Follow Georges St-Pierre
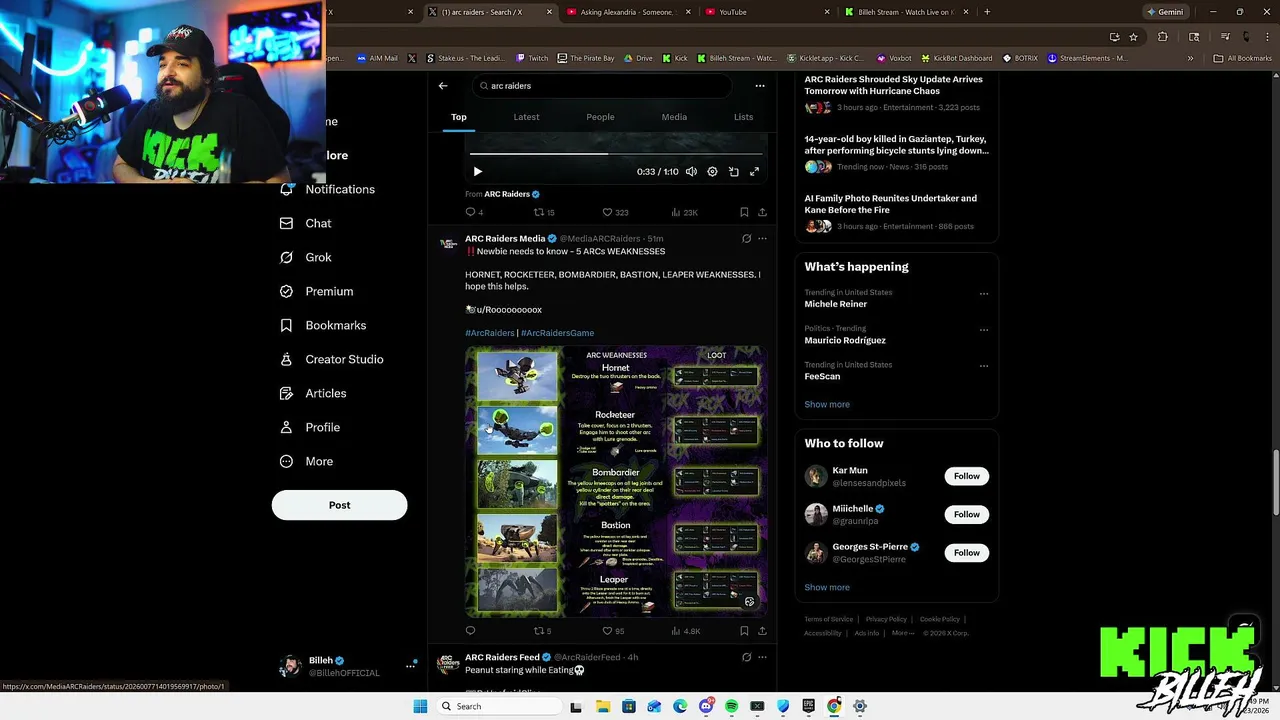This screenshot has width=1280, height=720. [x=967, y=552]
